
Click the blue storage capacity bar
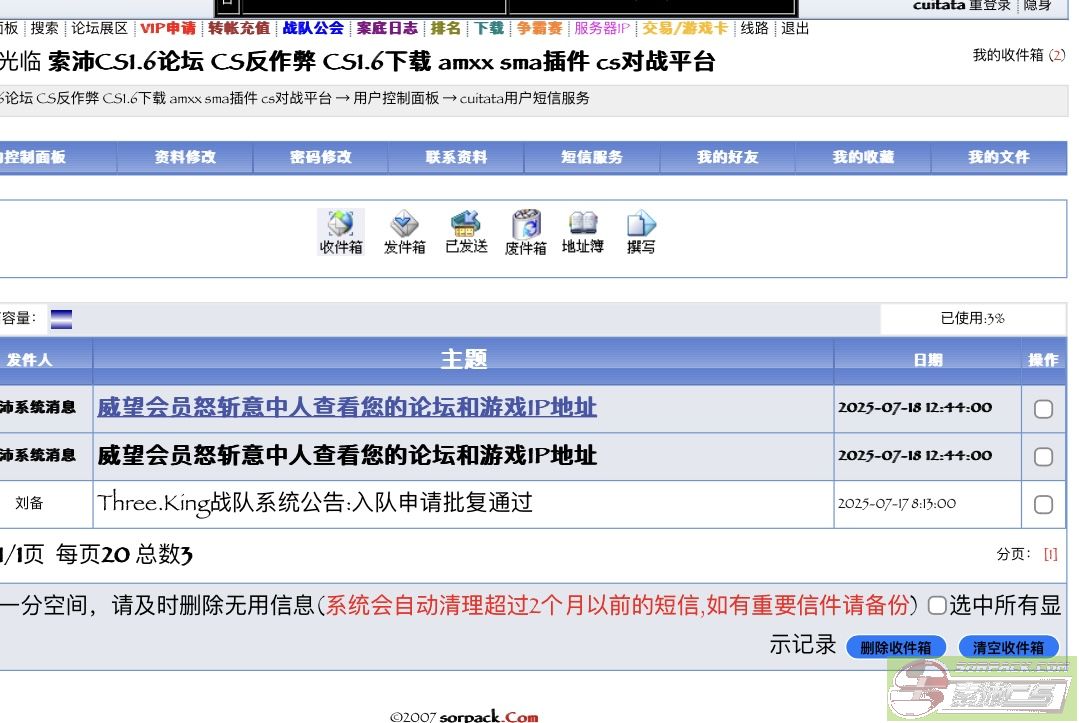[x=61, y=319]
